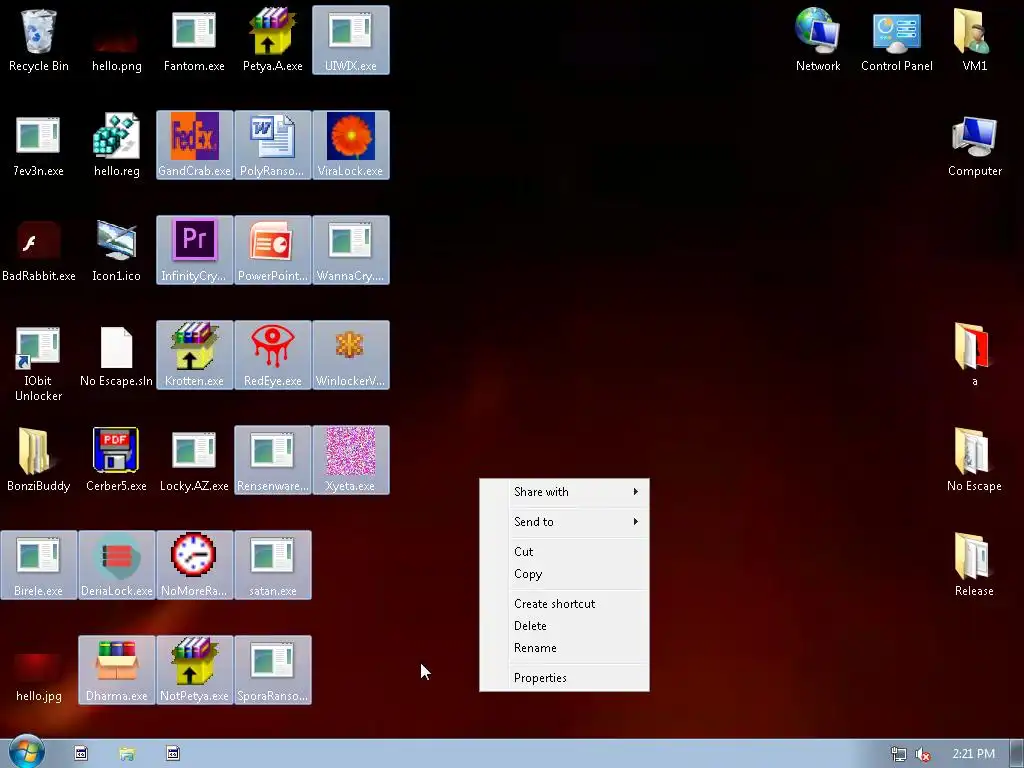Click the No Escape.sln file
The height and width of the screenshot is (768, 1024).
(x=116, y=355)
